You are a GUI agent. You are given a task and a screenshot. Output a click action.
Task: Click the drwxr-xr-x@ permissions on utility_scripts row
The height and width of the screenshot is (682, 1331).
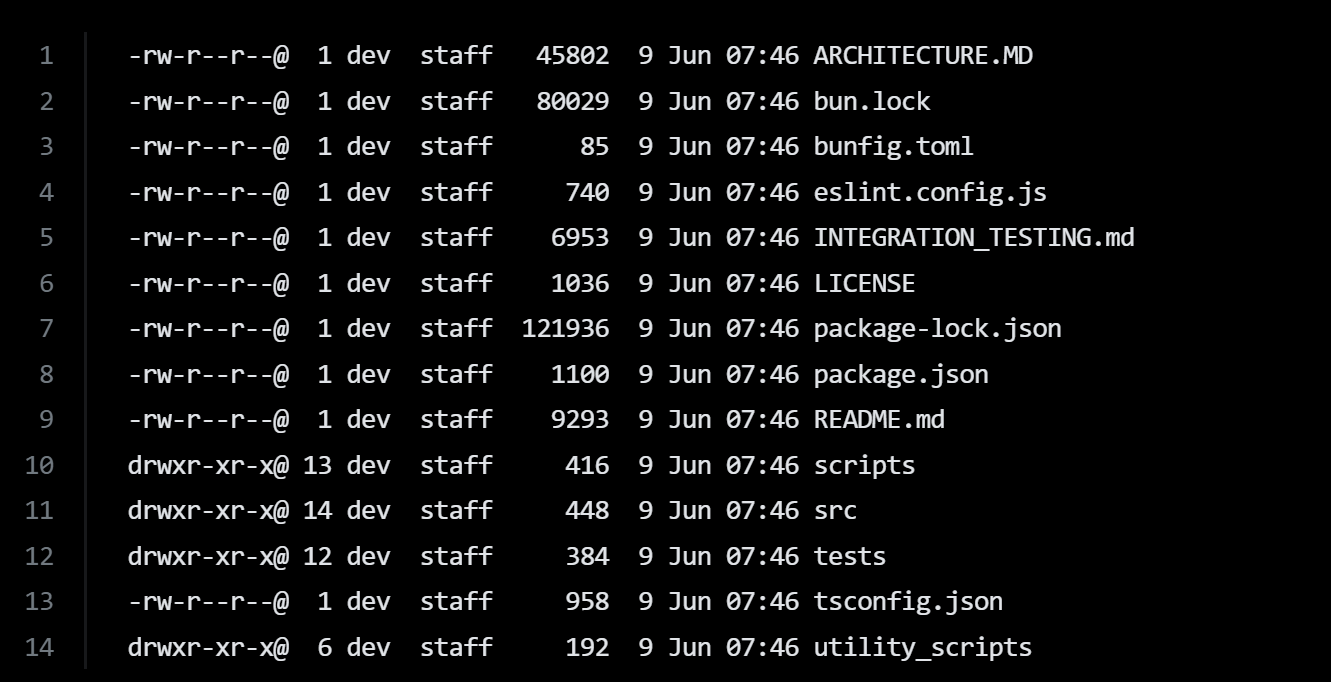tap(208, 647)
